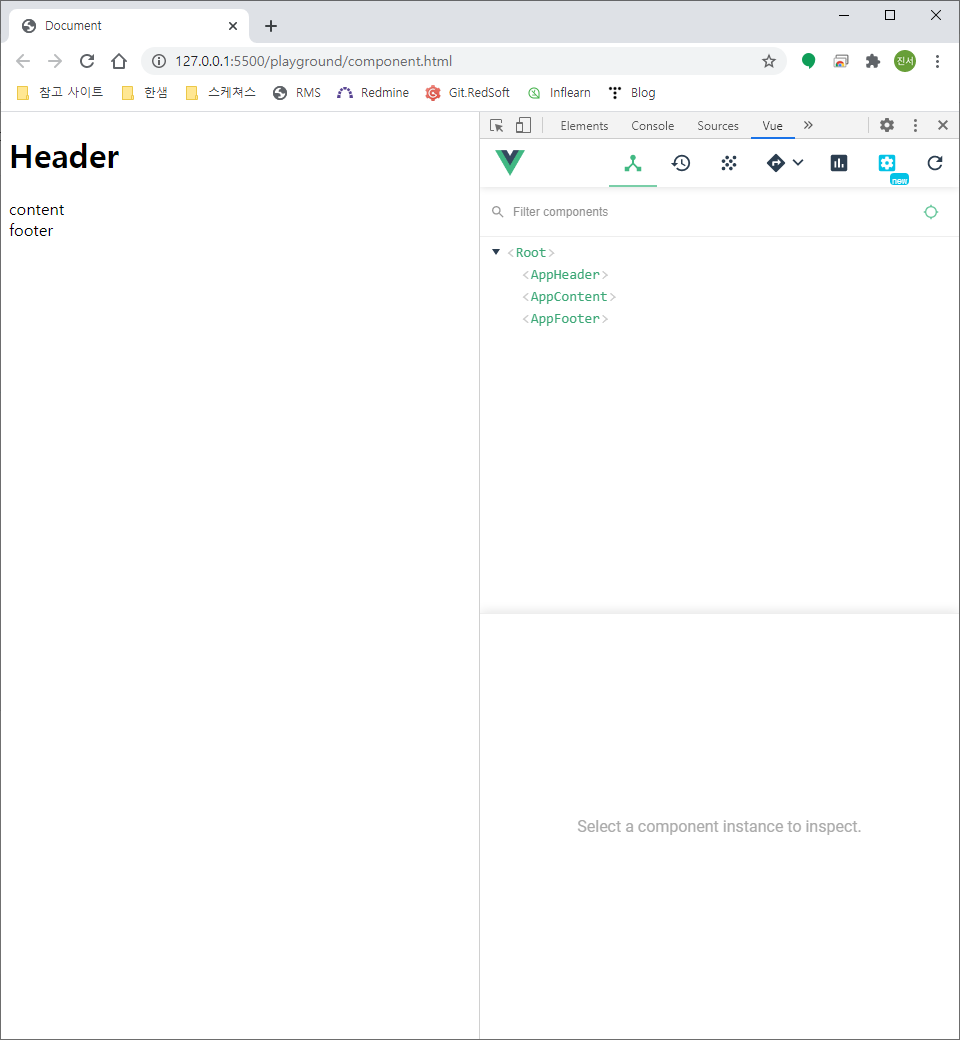Click the address bar URL
Screen dimensions: 960x1040
313,61
